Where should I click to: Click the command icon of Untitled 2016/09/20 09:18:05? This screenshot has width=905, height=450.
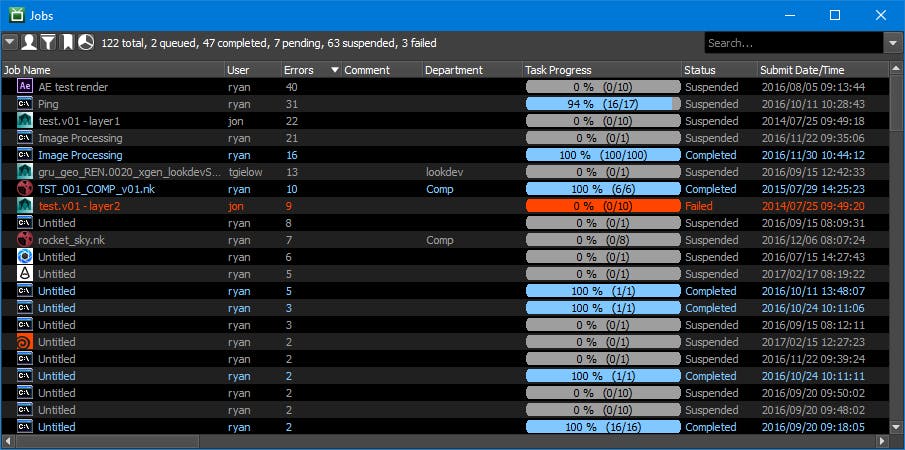(25, 427)
